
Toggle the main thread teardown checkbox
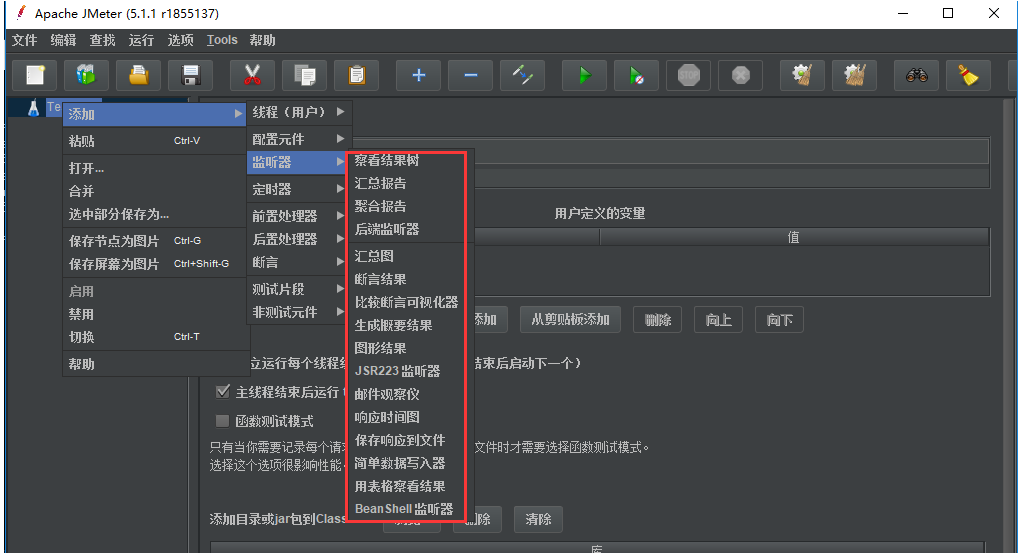coord(223,391)
